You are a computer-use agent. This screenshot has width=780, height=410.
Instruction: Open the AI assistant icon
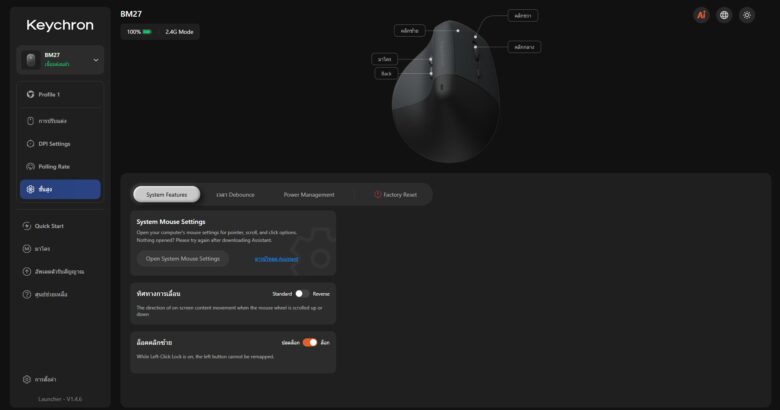tap(701, 15)
